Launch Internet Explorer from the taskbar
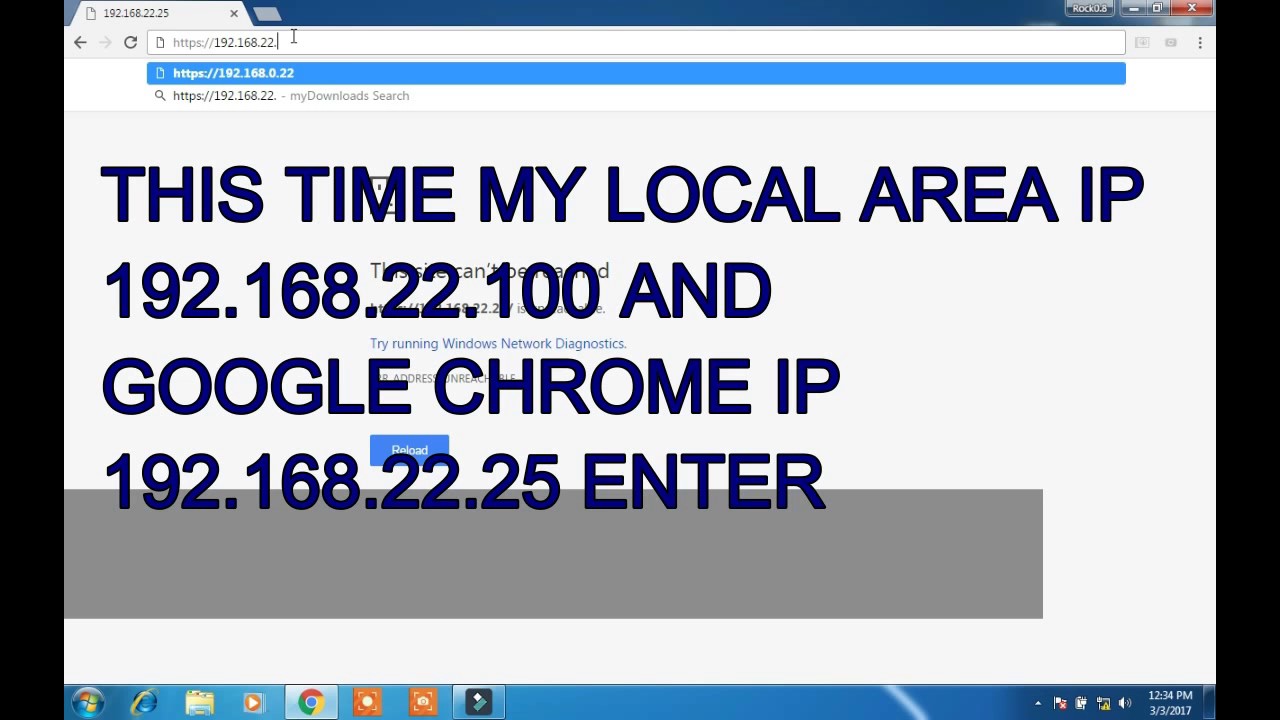The image size is (1280, 720). pyautogui.click(x=144, y=703)
